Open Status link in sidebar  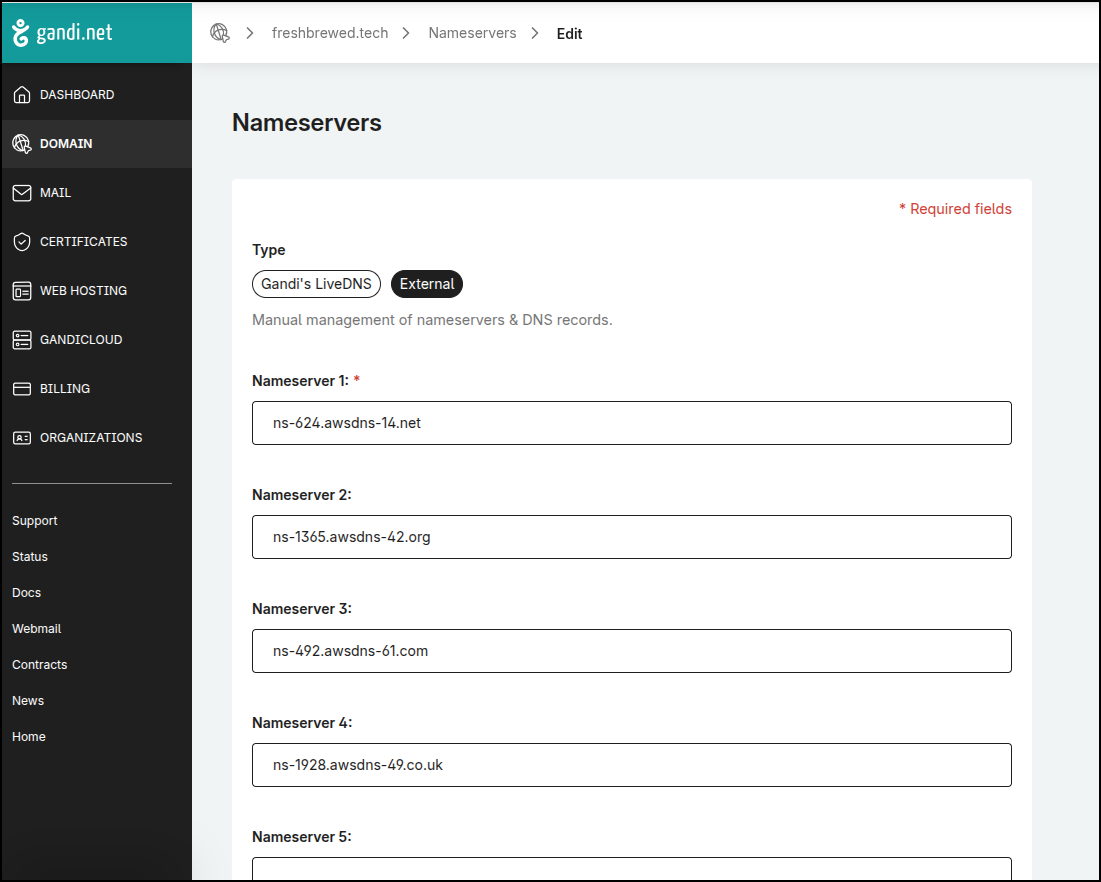29,557
